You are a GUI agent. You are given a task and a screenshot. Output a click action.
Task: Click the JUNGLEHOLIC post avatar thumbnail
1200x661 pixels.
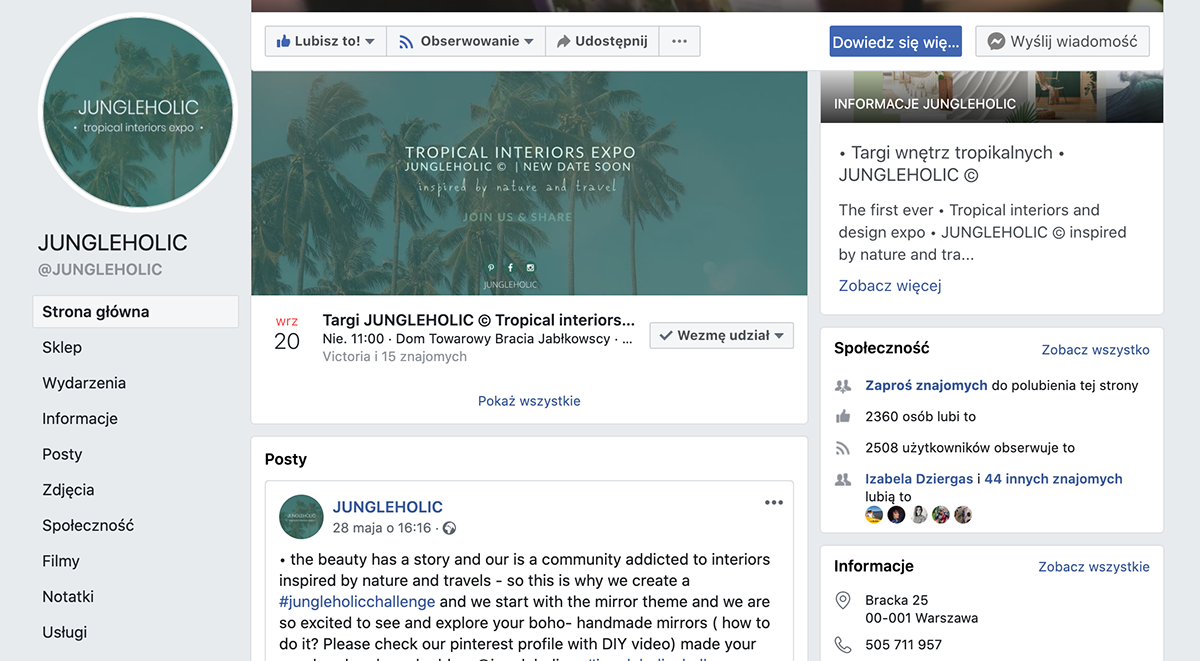tap(301, 517)
